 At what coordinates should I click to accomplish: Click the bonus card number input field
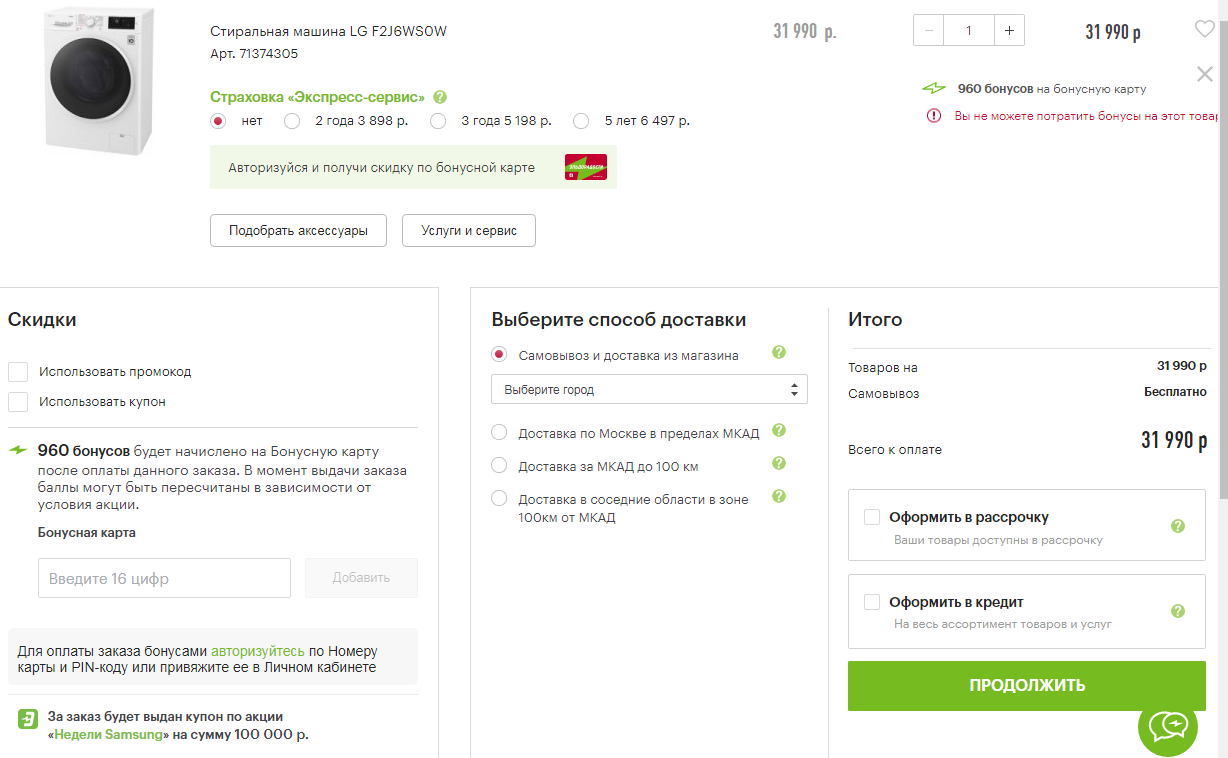click(x=164, y=578)
